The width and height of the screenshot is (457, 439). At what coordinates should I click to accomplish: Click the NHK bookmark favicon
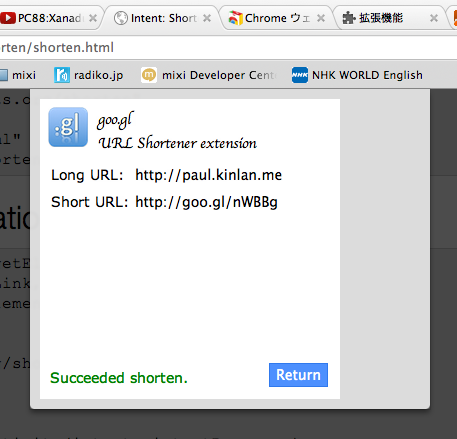pyautogui.click(x=300, y=75)
